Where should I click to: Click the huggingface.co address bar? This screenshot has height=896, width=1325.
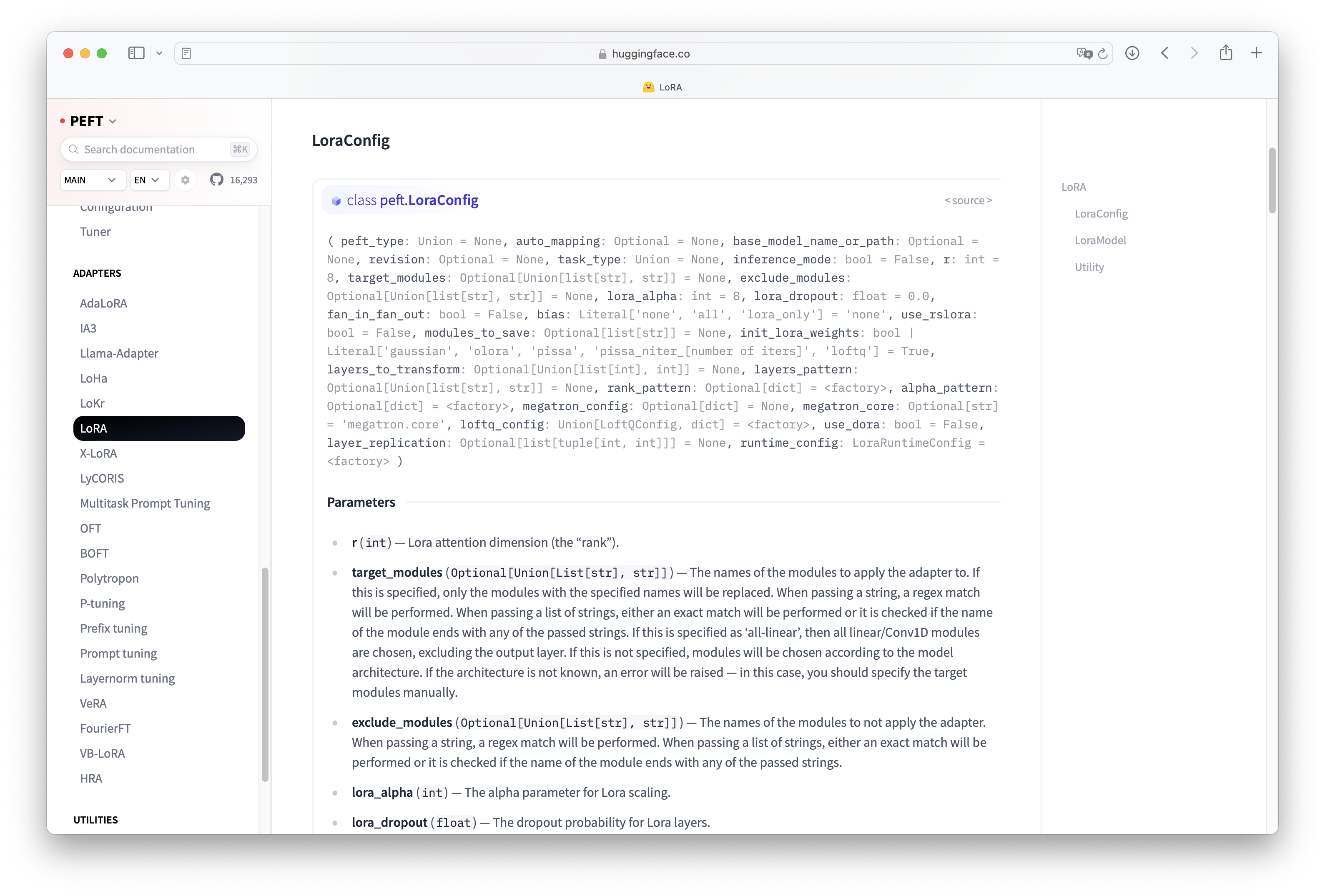coord(643,54)
